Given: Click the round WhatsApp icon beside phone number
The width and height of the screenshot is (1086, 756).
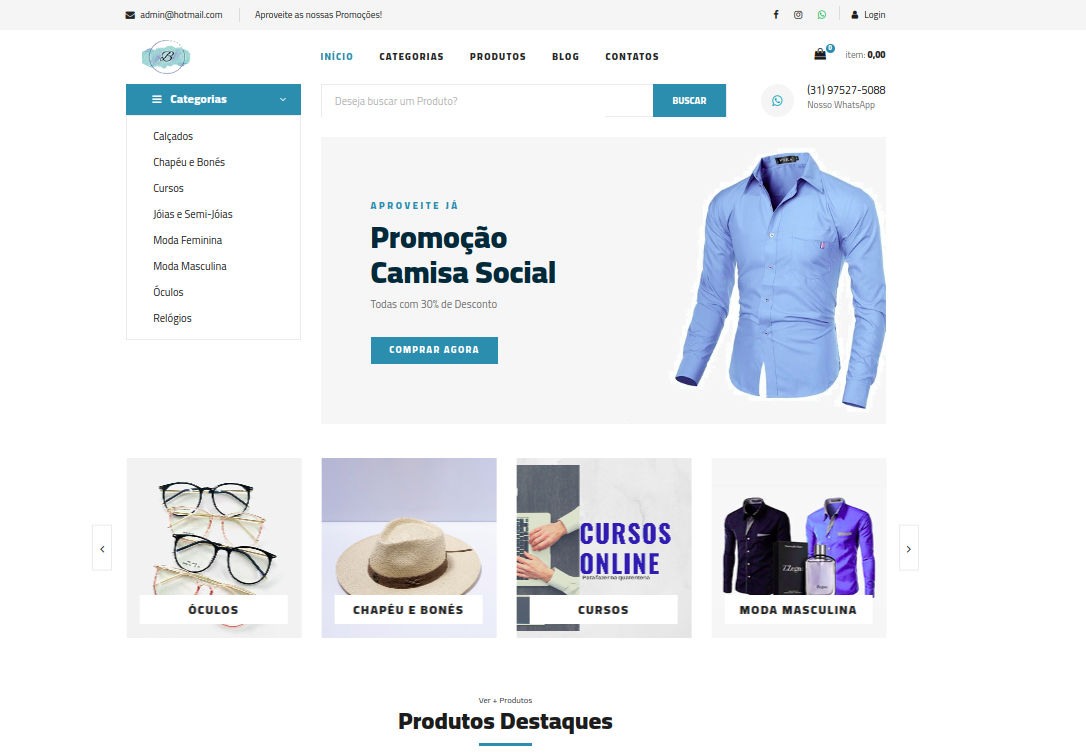Looking at the screenshot, I should pyautogui.click(x=777, y=100).
